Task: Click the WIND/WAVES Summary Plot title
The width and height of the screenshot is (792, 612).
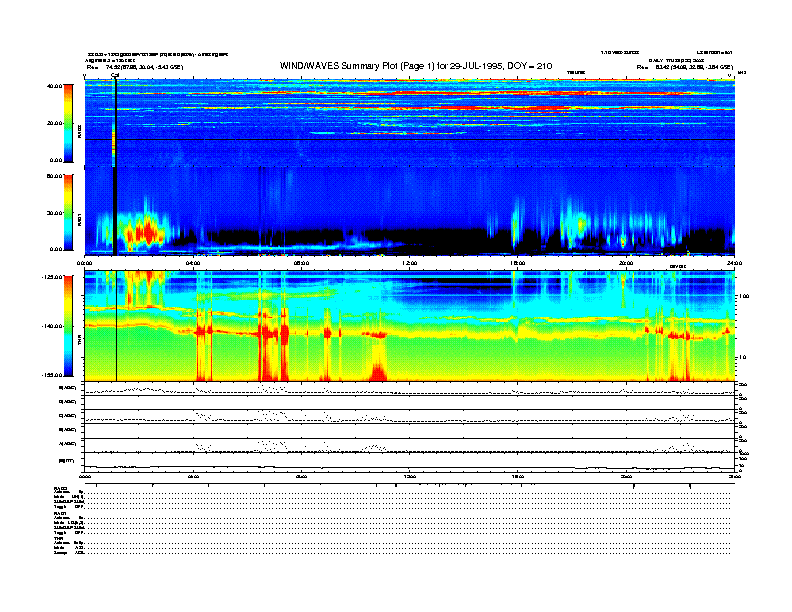Action: (x=416, y=66)
